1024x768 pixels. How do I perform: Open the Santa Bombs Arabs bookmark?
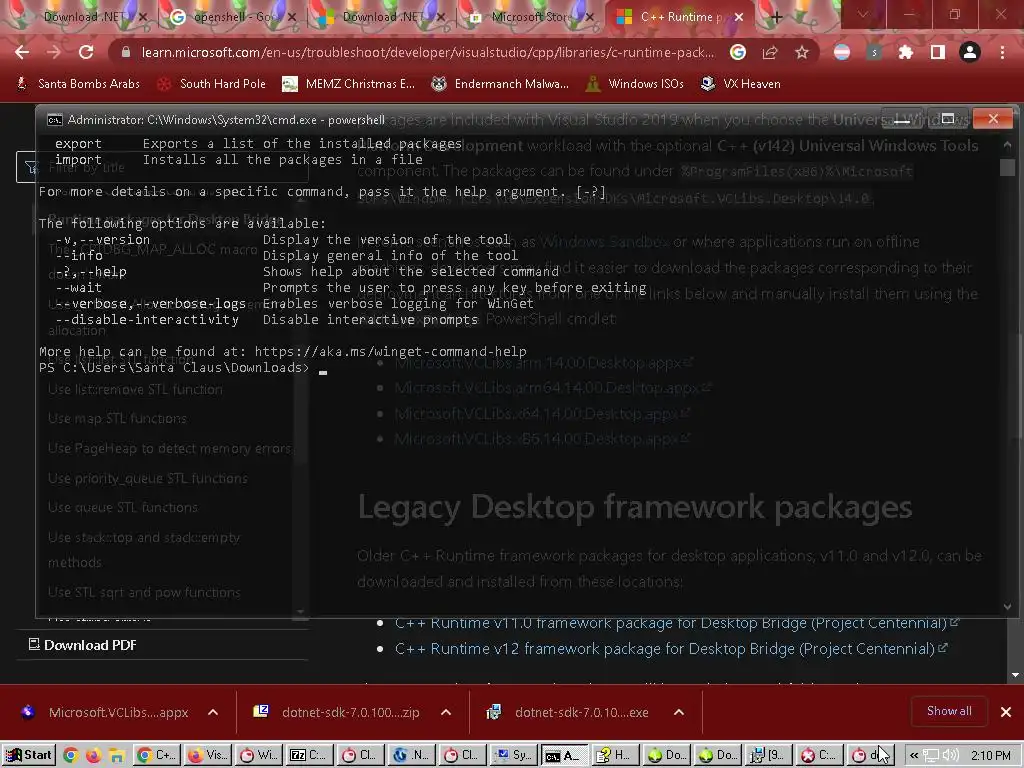[x=78, y=84]
